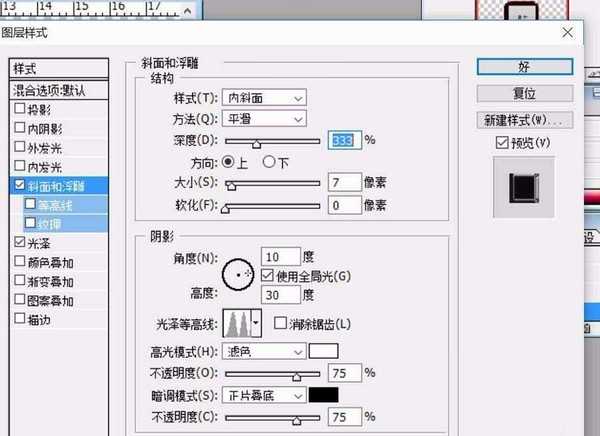Image resolution: width=600 pixels, height=436 pixels.
Task: Enable the 投影 (Drop Shadow) checkbox
Action: click(x=20, y=109)
